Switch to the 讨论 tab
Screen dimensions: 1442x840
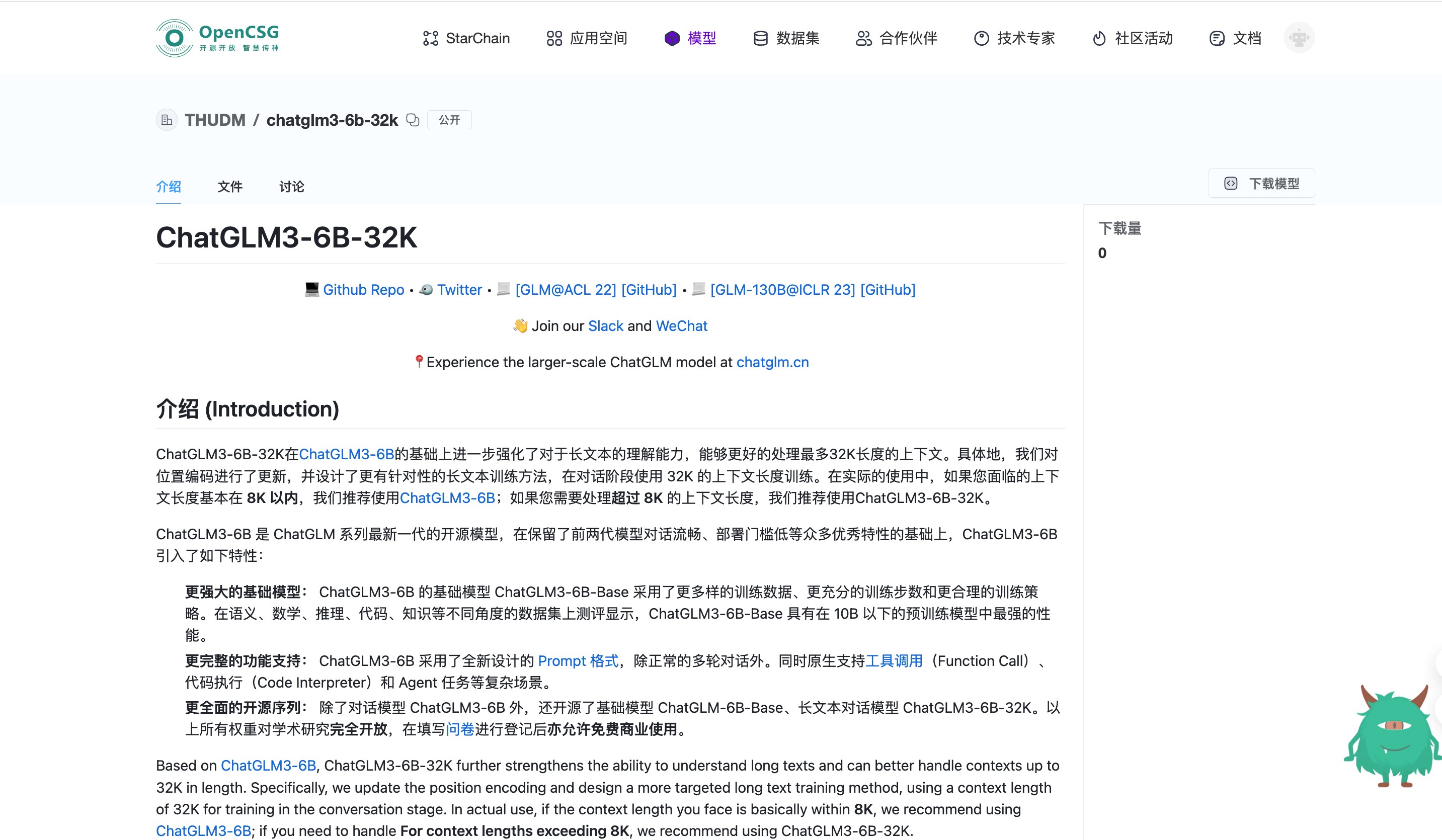click(291, 187)
